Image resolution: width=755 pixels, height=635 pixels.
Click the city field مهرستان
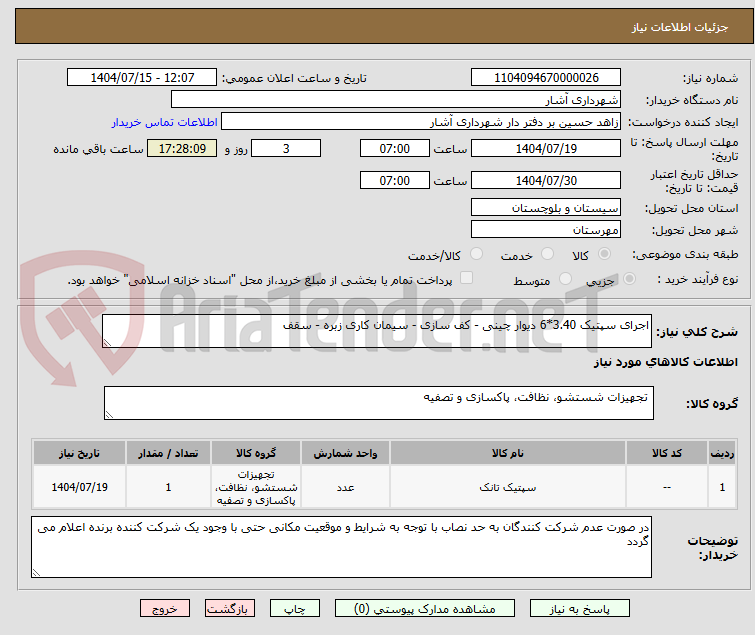pyautogui.click(x=546, y=230)
